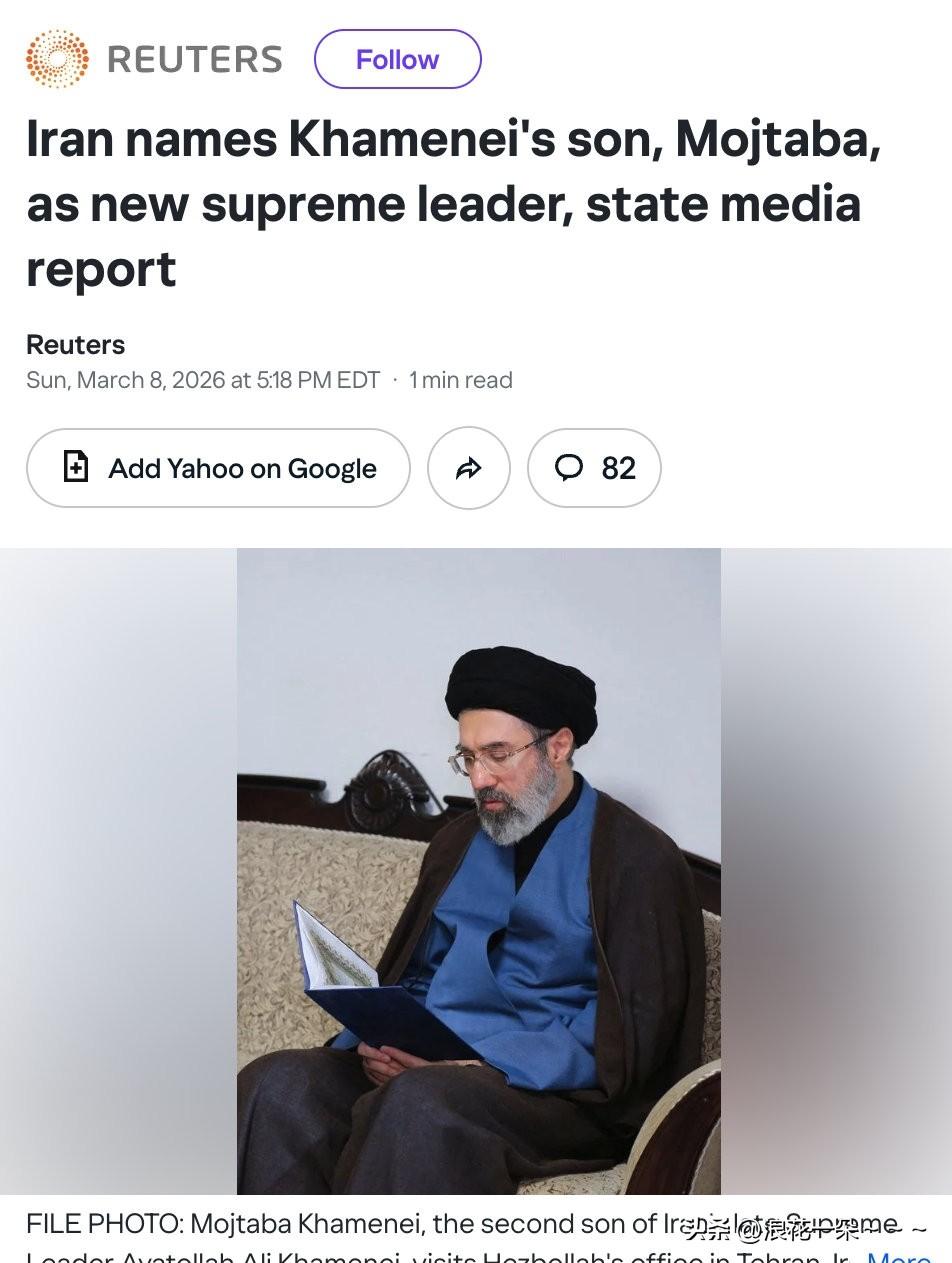This screenshot has height=1263, width=952.
Task: Click the article timestamp March 8, 2026
Action: [x=203, y=380]
